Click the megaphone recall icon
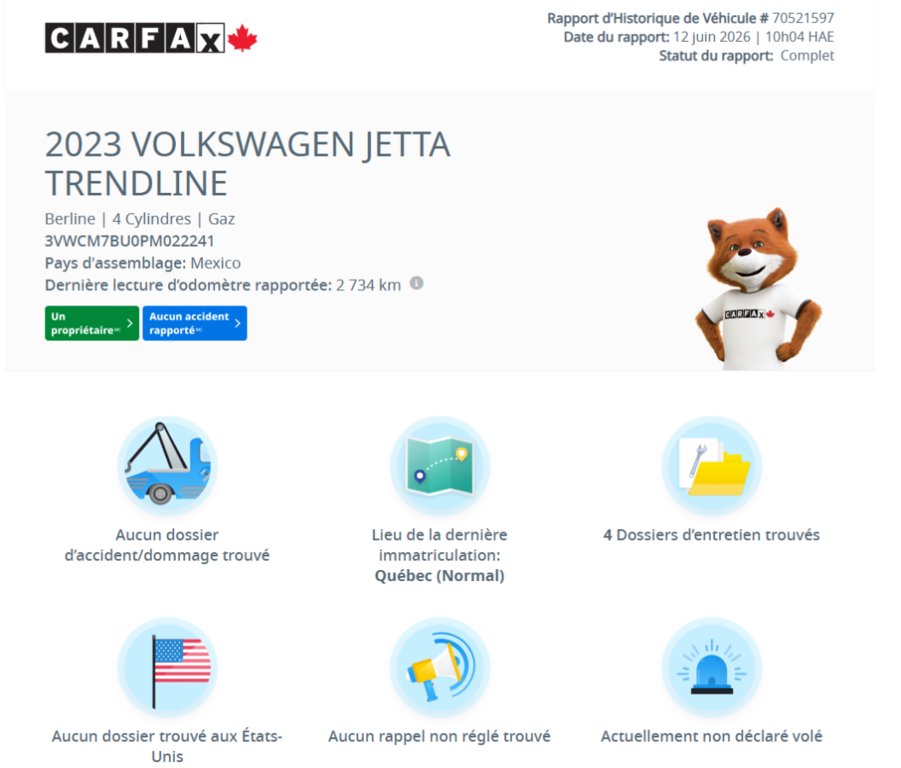This screenshot has height=768, width=901. 440,667
